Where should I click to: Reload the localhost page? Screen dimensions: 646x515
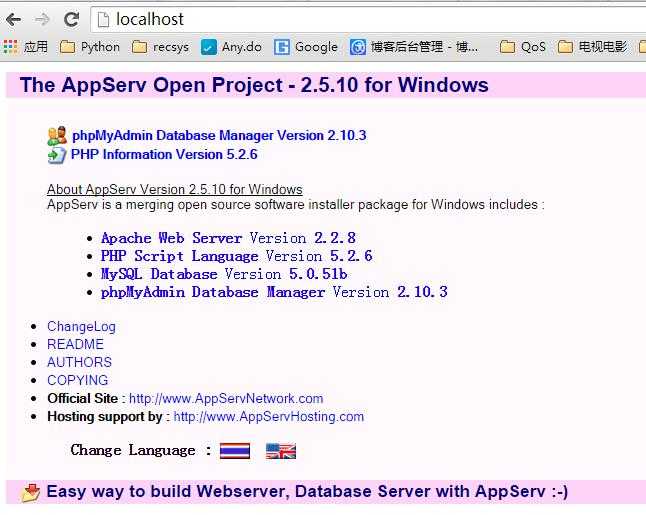[71, 19]
